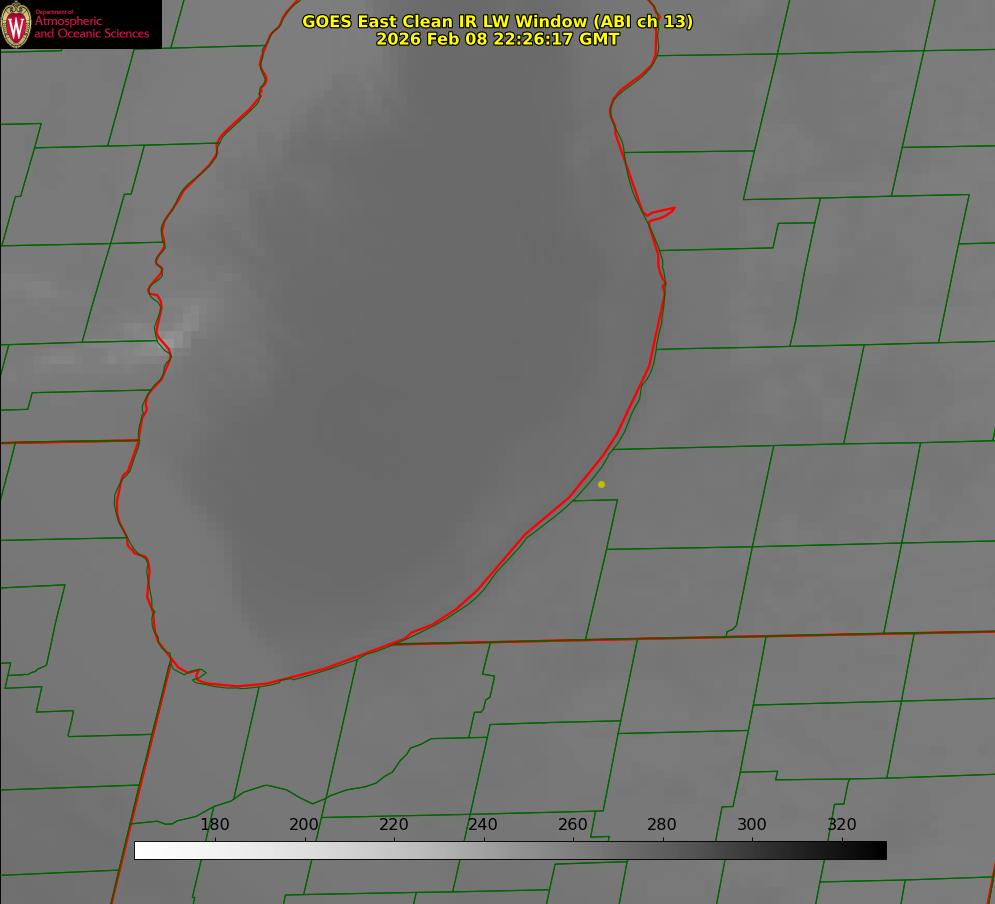Click the 260 colorbar tick label
995x904 pixels.
click(572, 825)
